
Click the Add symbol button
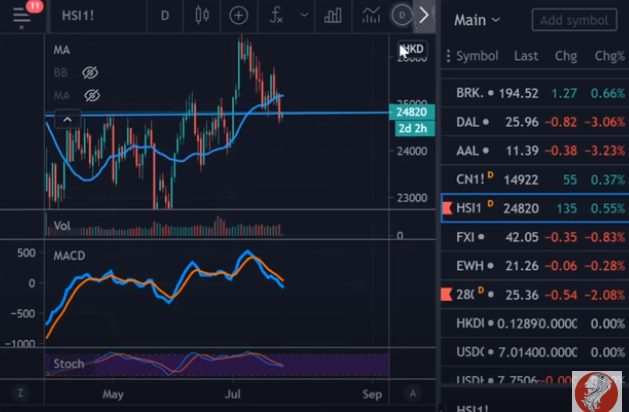point(574,20)
